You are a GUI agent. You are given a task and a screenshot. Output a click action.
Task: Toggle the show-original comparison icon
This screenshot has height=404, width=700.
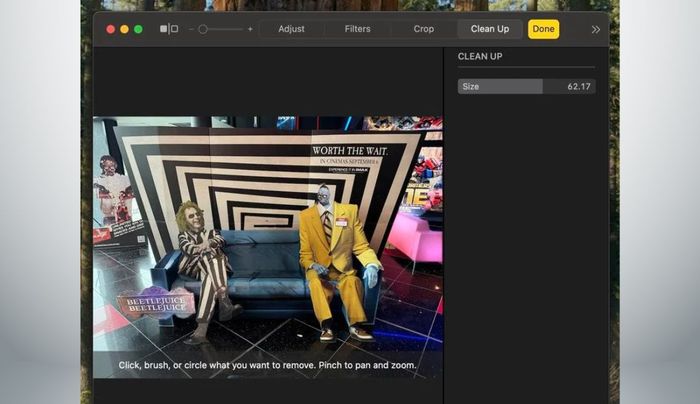click(169, 29)
